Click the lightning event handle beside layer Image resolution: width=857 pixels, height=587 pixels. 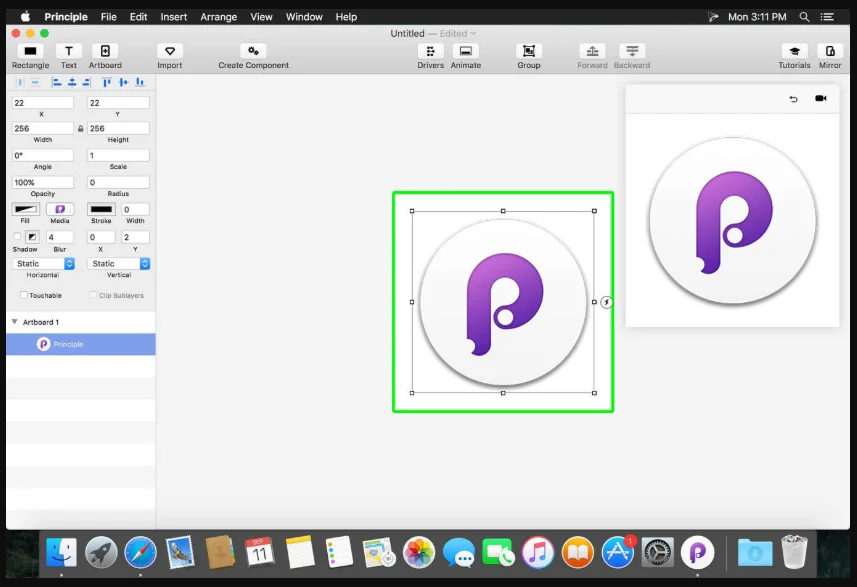(x=607, y=302)
